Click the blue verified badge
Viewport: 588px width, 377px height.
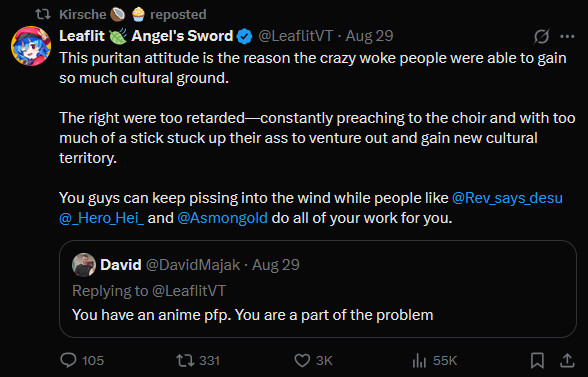[244, 36]
